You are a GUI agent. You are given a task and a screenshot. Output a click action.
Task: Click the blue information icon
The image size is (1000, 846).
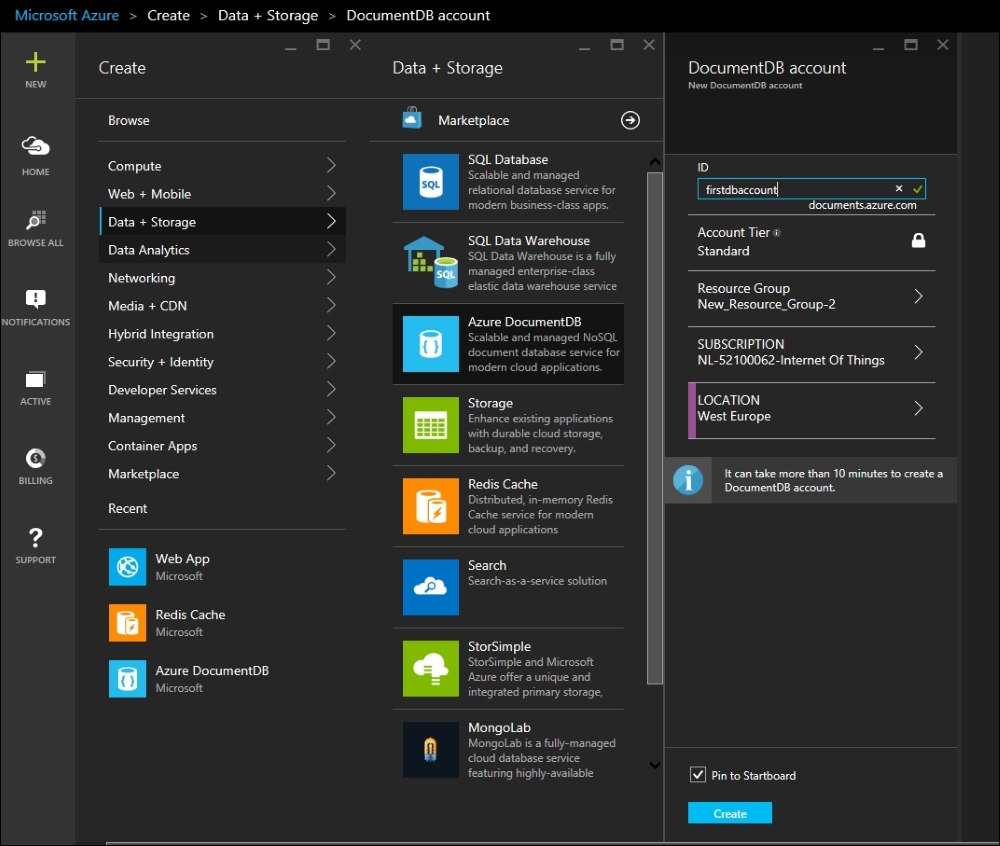[688, 480]
